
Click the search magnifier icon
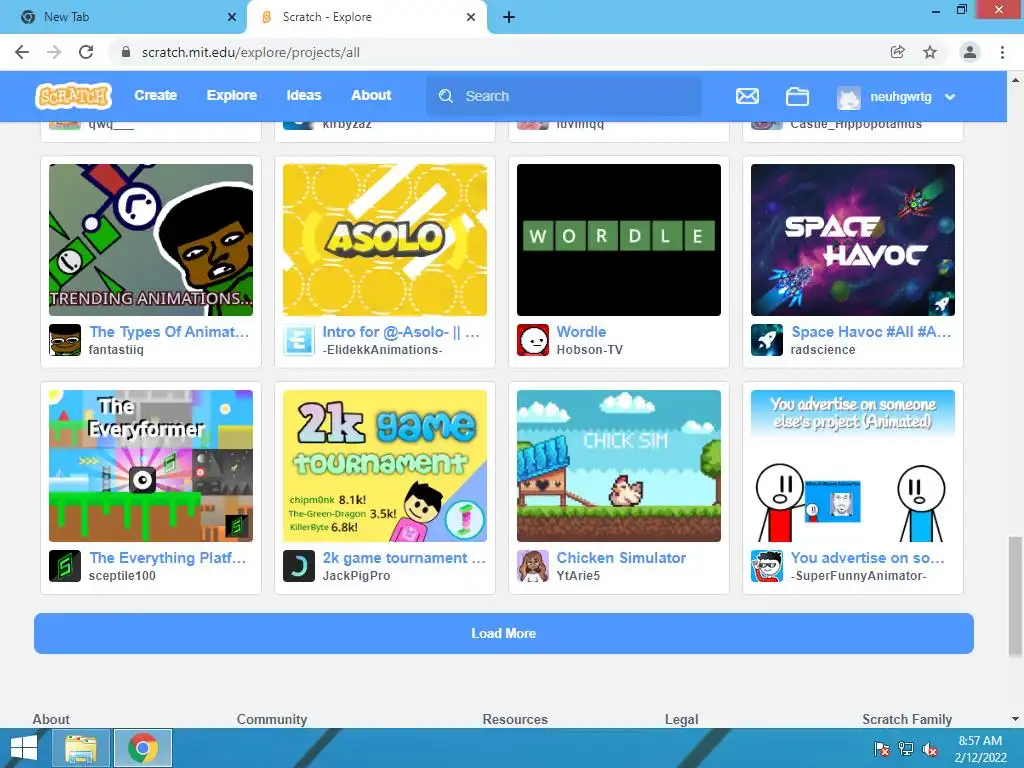click(446, 96)
